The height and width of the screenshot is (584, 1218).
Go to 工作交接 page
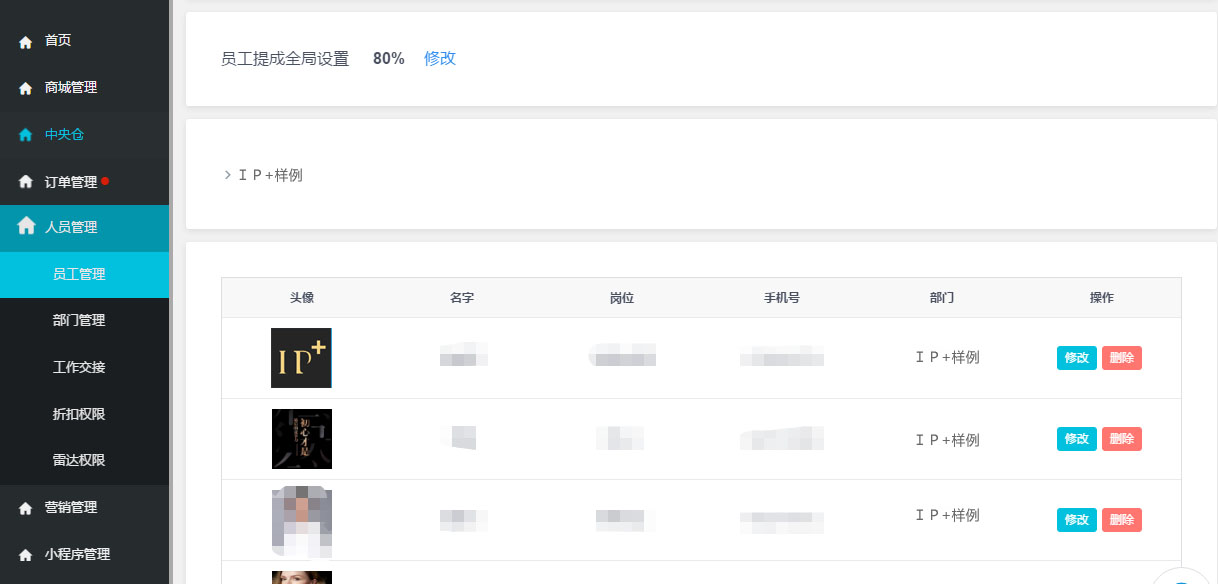coord(79,367)
